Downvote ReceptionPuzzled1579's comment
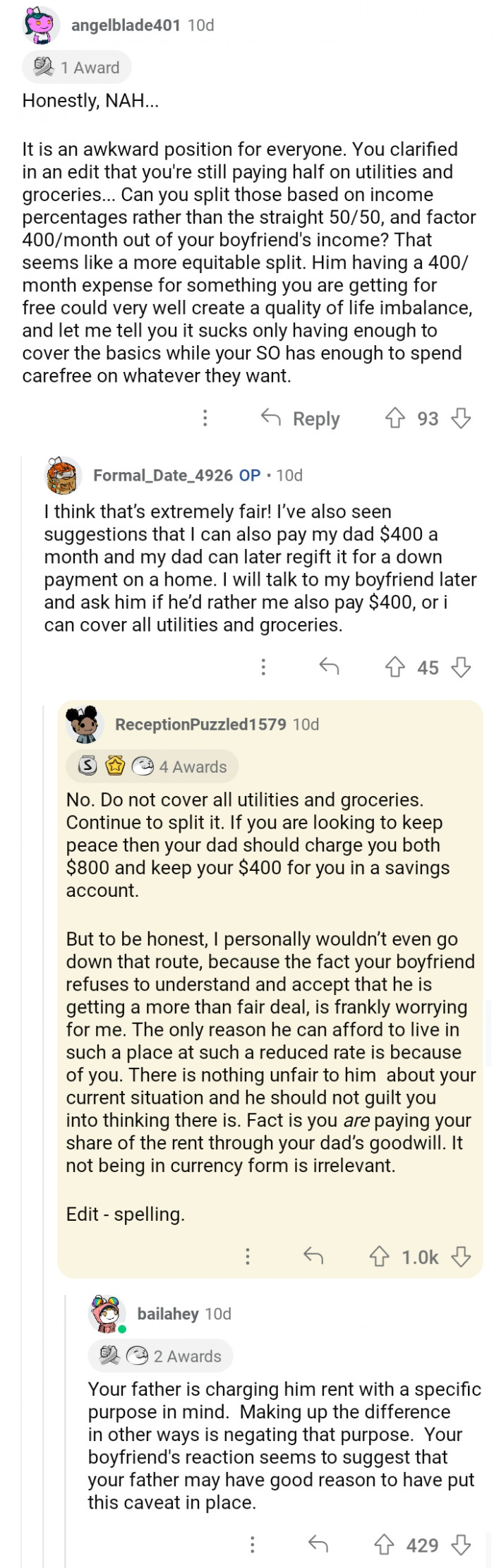The width and height of the screenshot is (494, 1568). pyautogui.click(x=461, y=1257)
